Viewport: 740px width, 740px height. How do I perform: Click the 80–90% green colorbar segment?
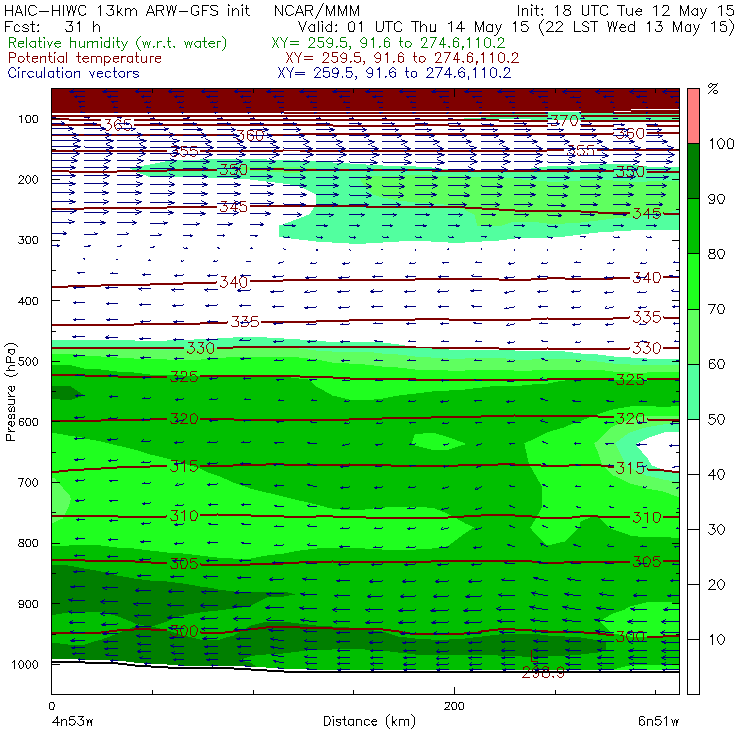click(x=693, y=226)
